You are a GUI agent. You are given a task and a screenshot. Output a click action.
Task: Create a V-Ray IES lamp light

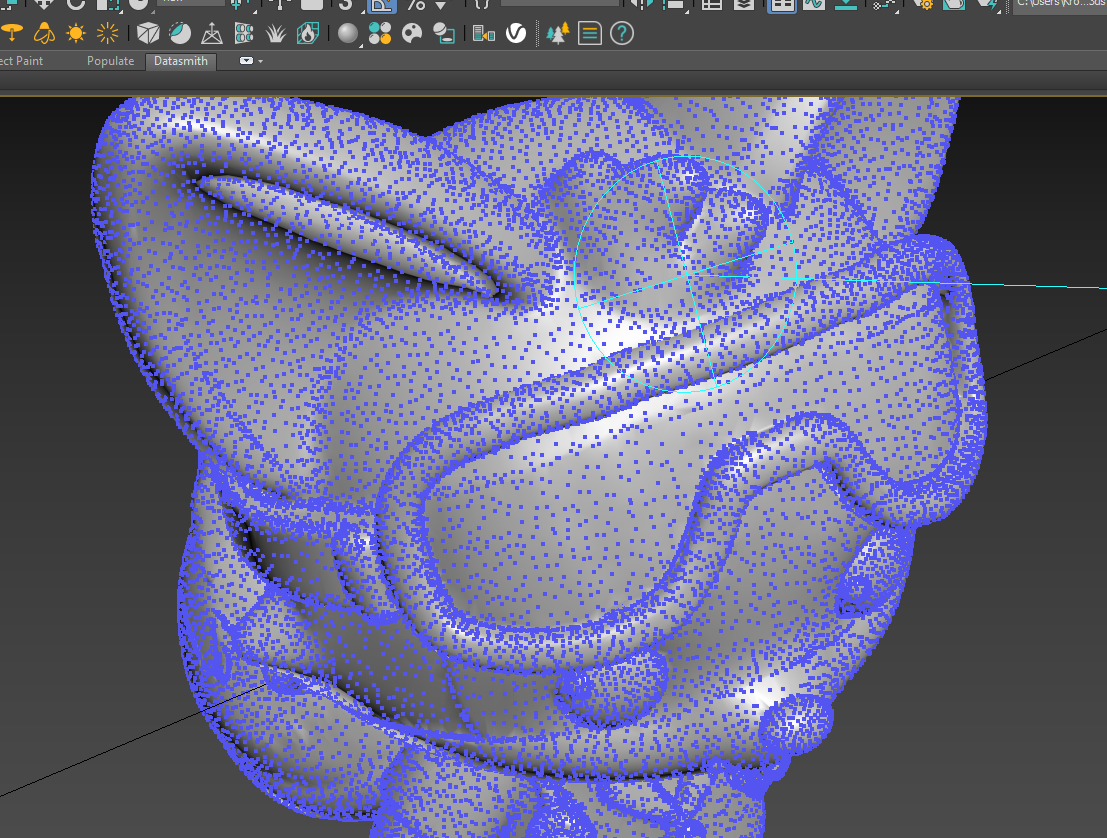(44, 33)
